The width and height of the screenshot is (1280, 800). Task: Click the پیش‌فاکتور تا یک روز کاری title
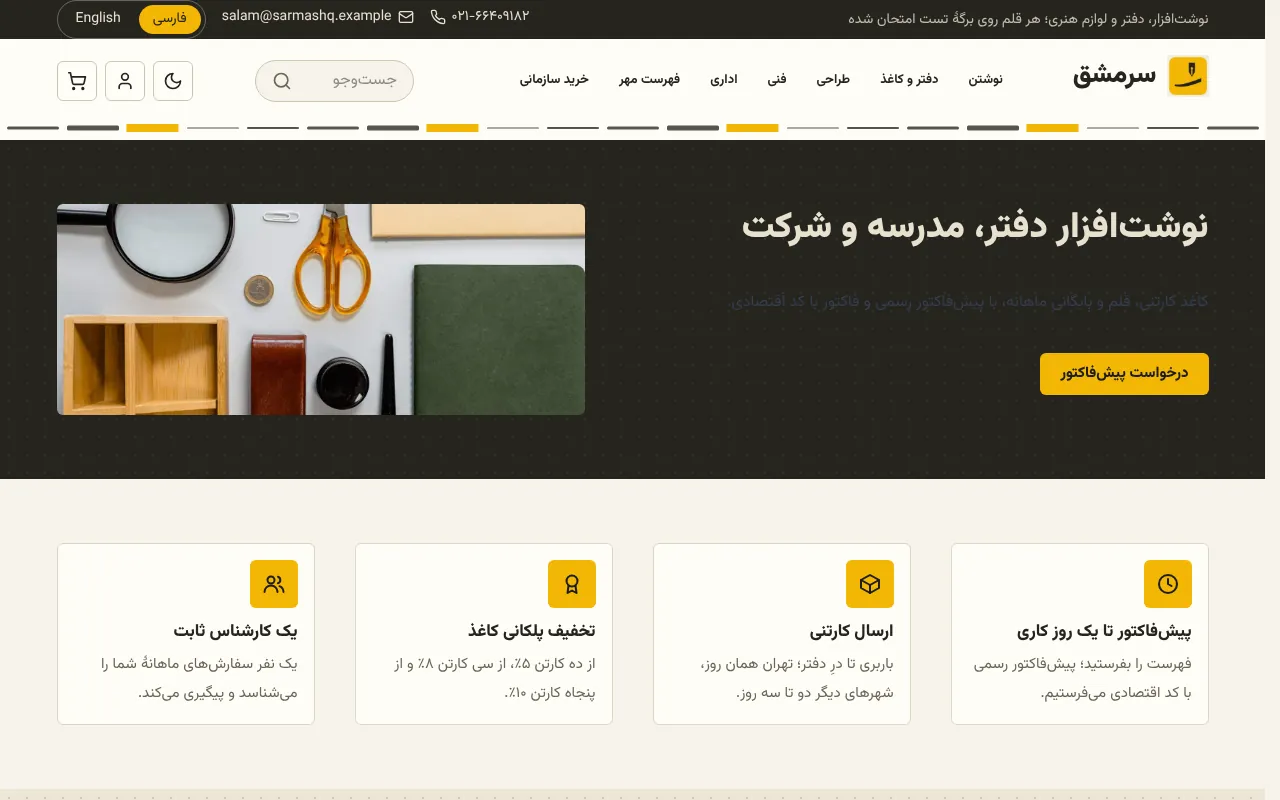pos(1104,632)
